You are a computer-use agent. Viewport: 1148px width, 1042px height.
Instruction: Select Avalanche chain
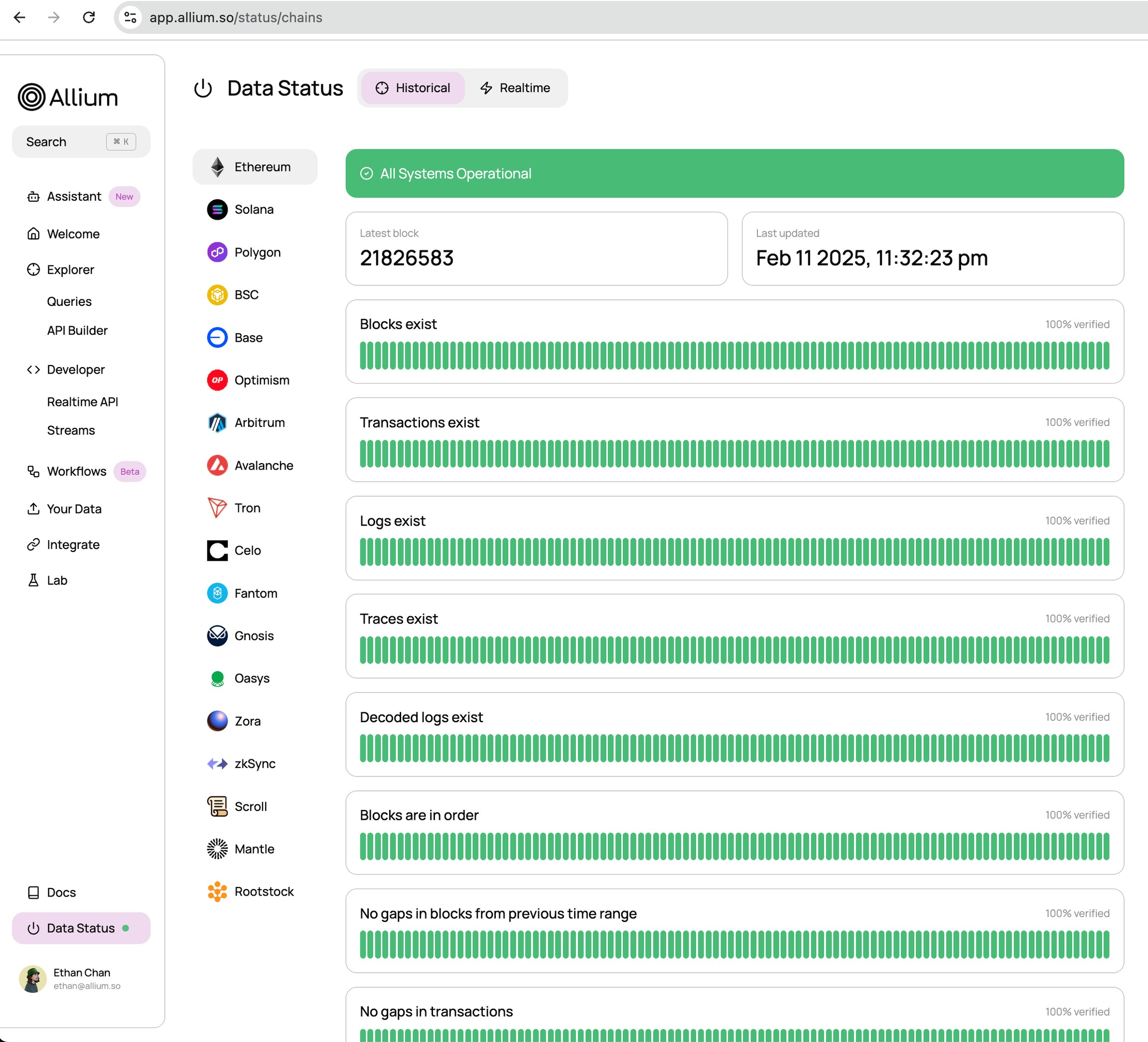(255, 466)
